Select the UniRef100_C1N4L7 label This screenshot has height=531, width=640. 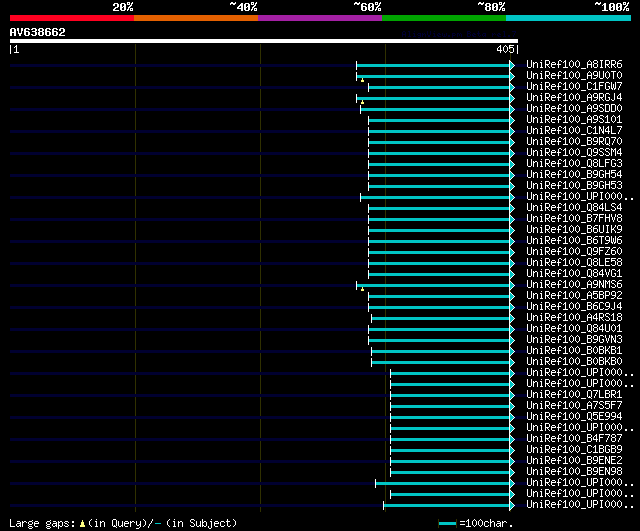[574, 131]
